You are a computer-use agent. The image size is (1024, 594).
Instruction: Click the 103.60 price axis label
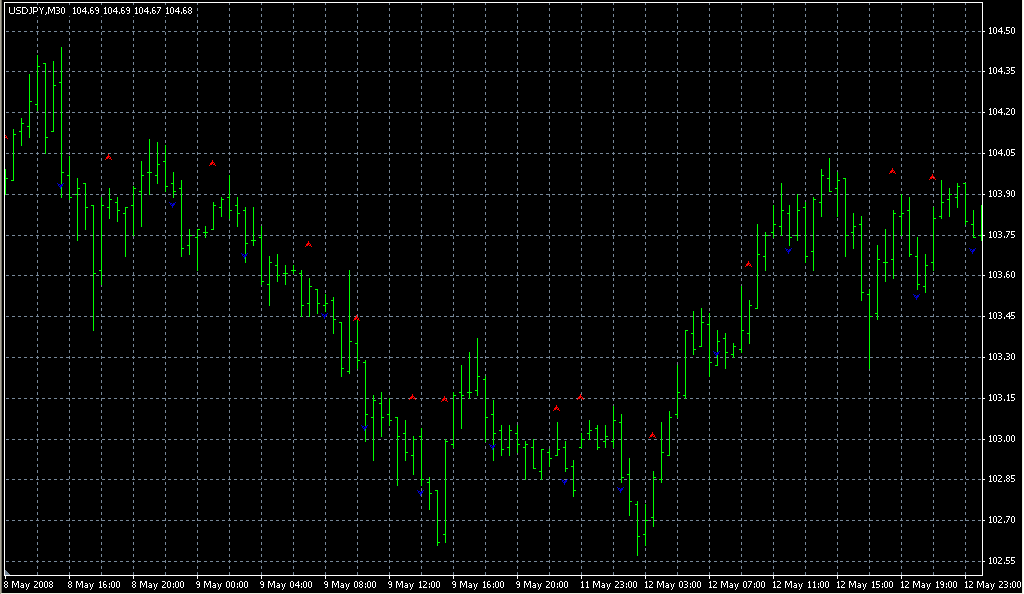[x=1001, y=275]
